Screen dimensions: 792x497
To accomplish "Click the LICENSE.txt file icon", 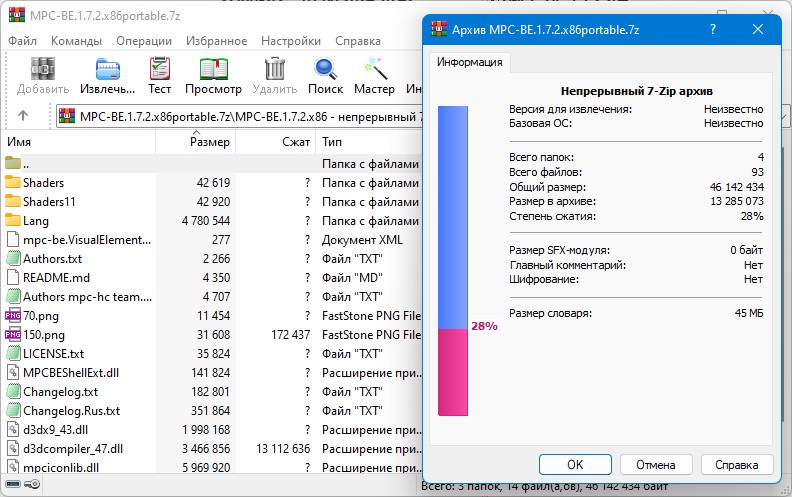I will tap(13, 354).
